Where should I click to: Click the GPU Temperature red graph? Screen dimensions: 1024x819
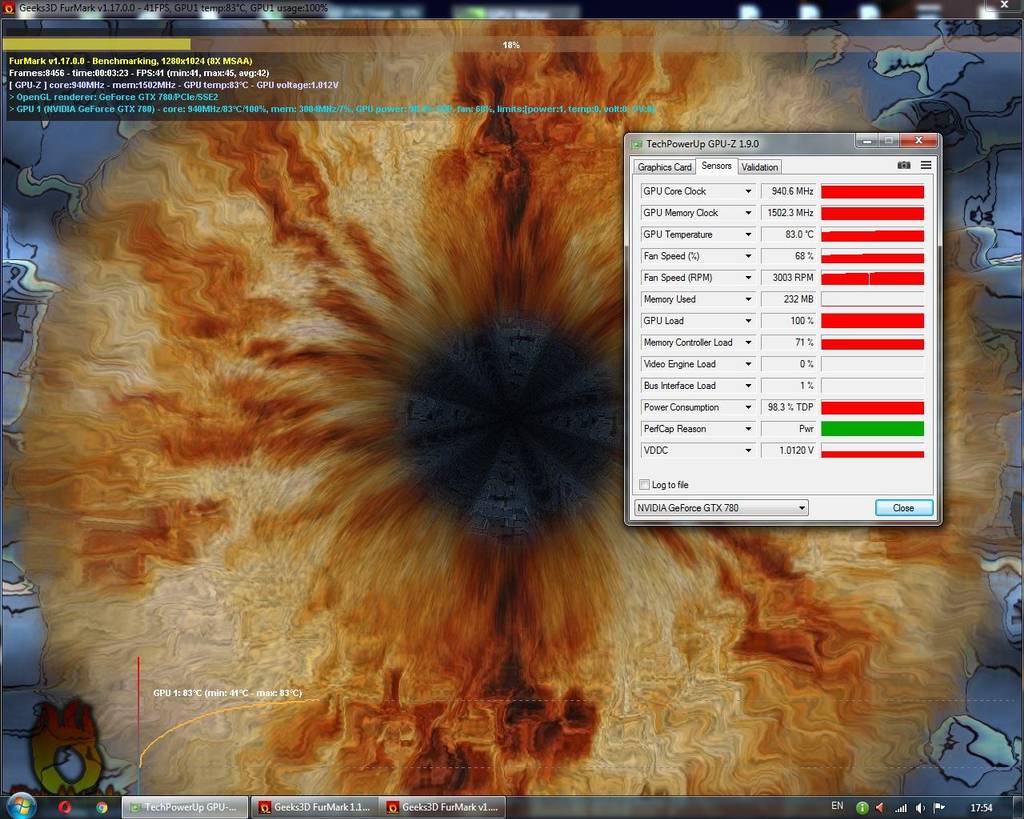[x=872, y=234]
